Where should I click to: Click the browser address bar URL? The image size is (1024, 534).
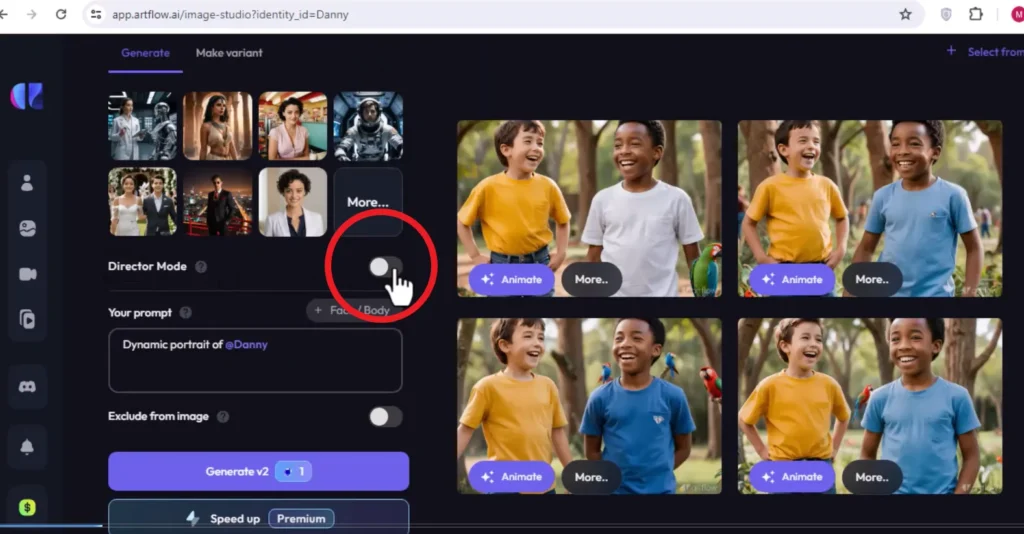[x=230, y=14]
